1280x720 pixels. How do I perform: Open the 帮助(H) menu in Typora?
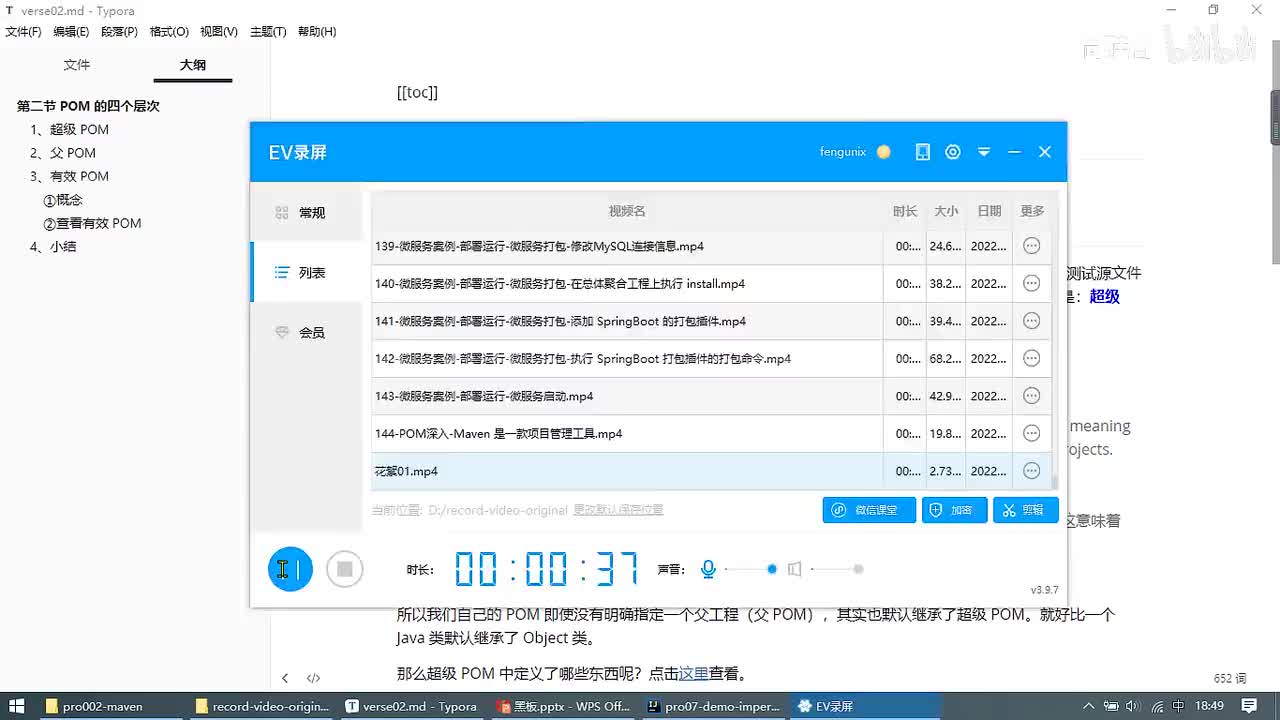coord(317,32)
